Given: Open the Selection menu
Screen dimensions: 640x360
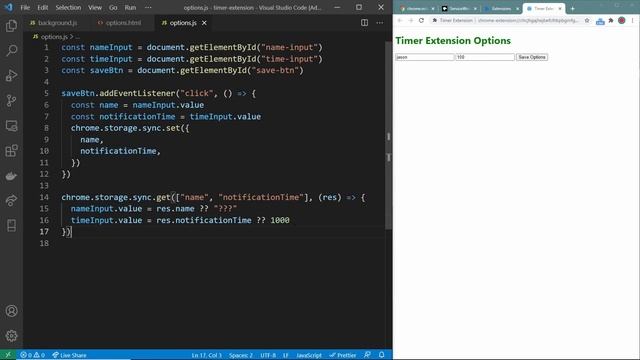Looking at the screenshot, I should [68, 7].
